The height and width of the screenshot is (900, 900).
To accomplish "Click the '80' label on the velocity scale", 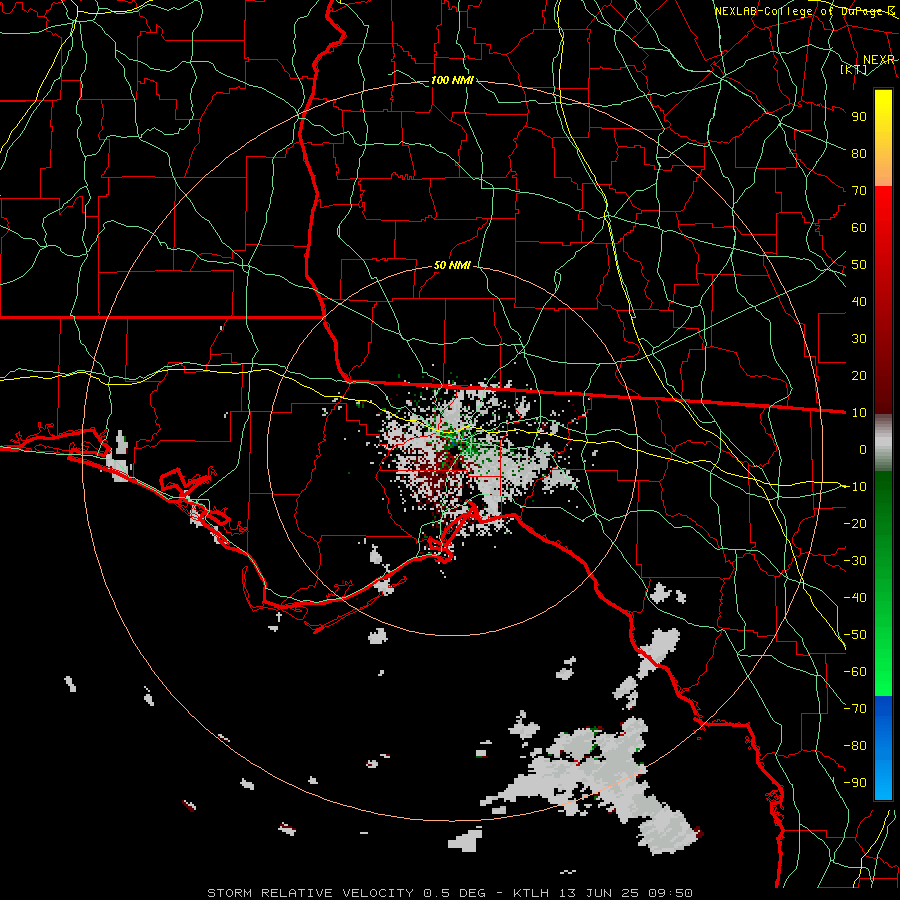I will pos(859,154).
